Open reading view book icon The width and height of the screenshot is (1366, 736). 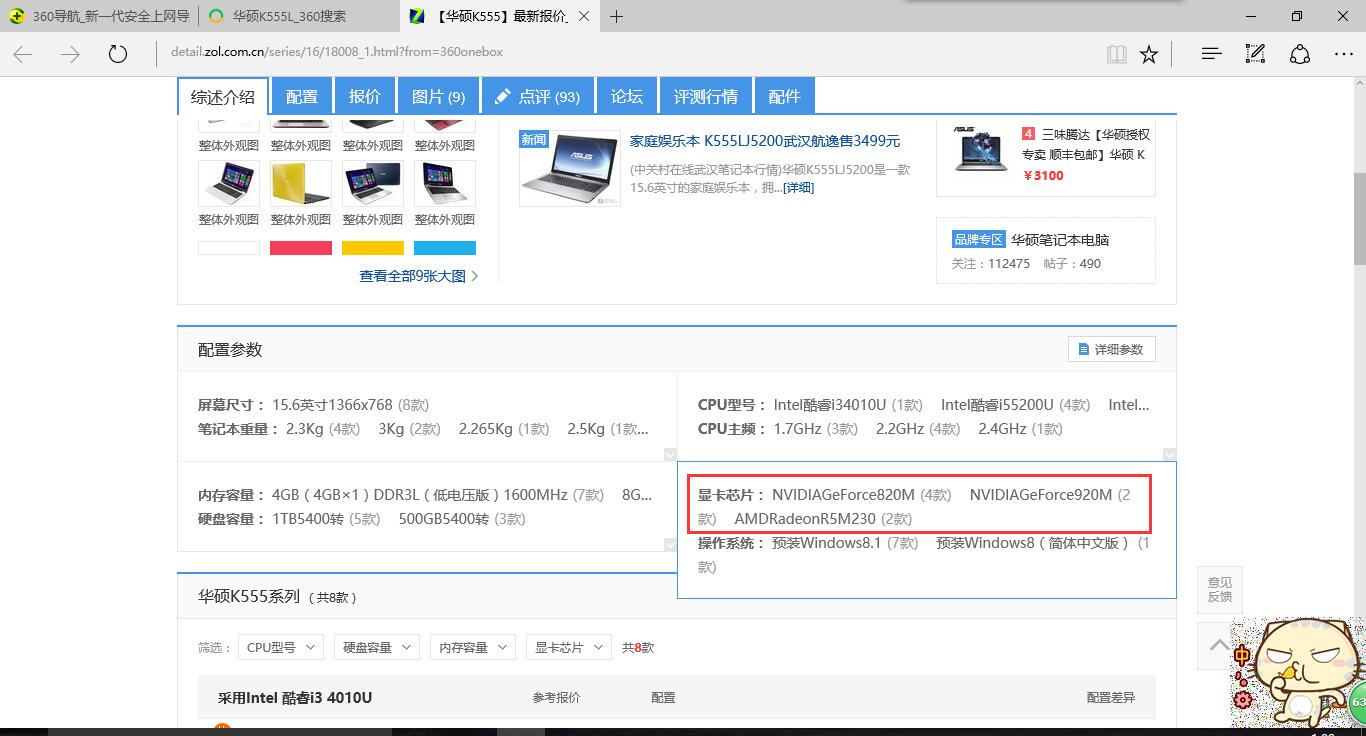click(1117, 54)
